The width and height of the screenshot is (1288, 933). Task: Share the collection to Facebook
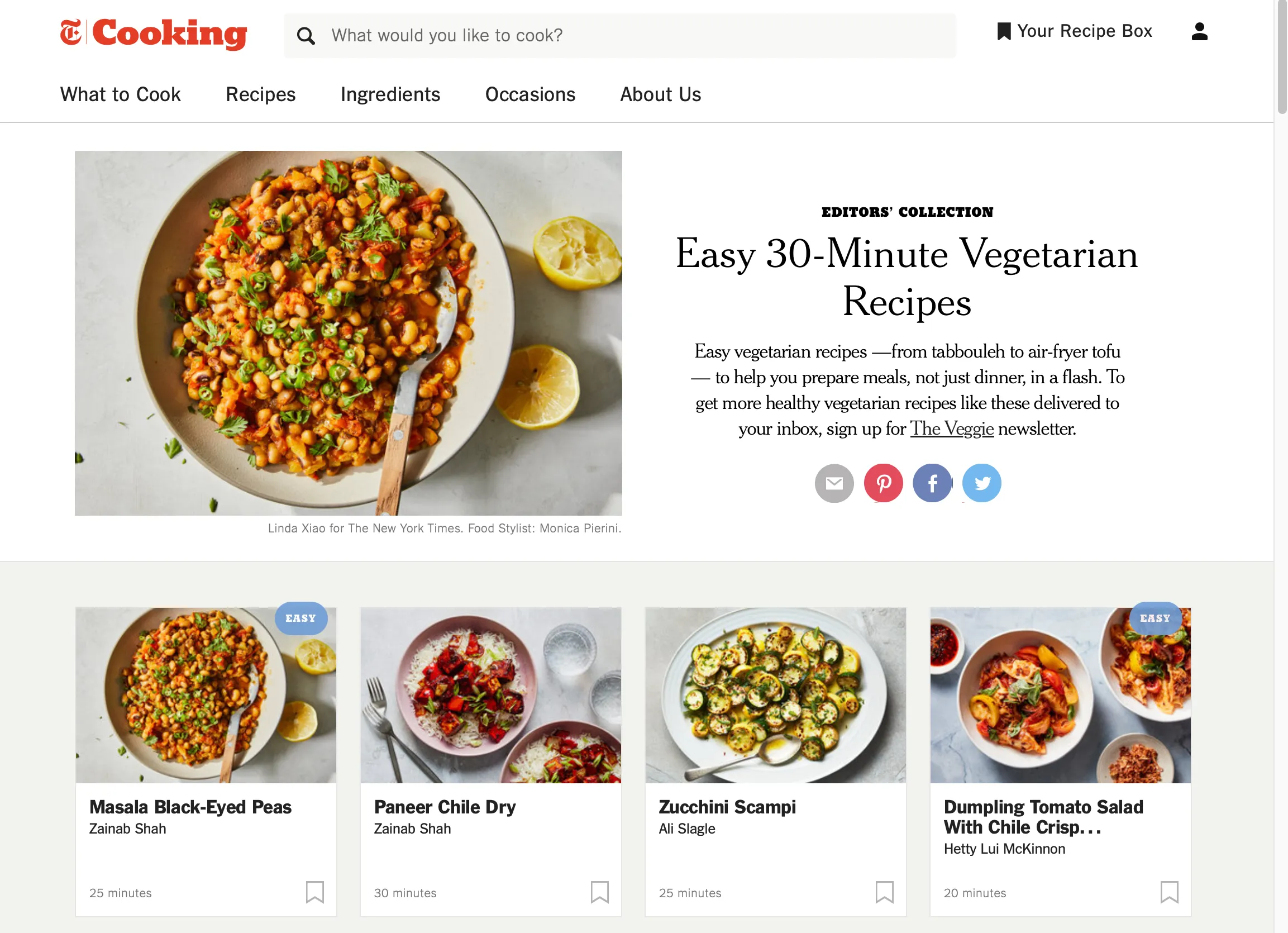tap(932, 482)
